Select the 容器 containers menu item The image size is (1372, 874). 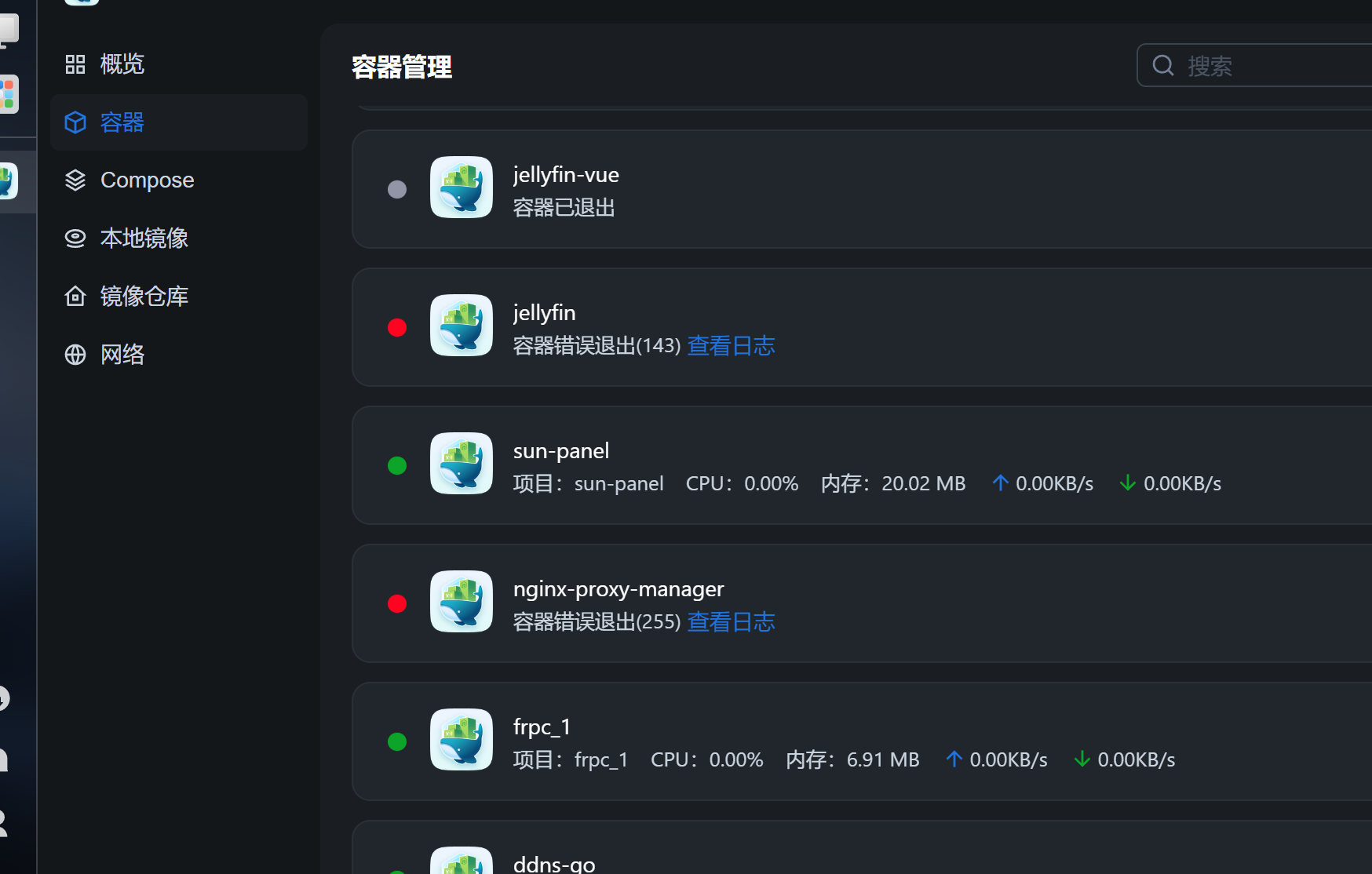[x=179, y=122]
